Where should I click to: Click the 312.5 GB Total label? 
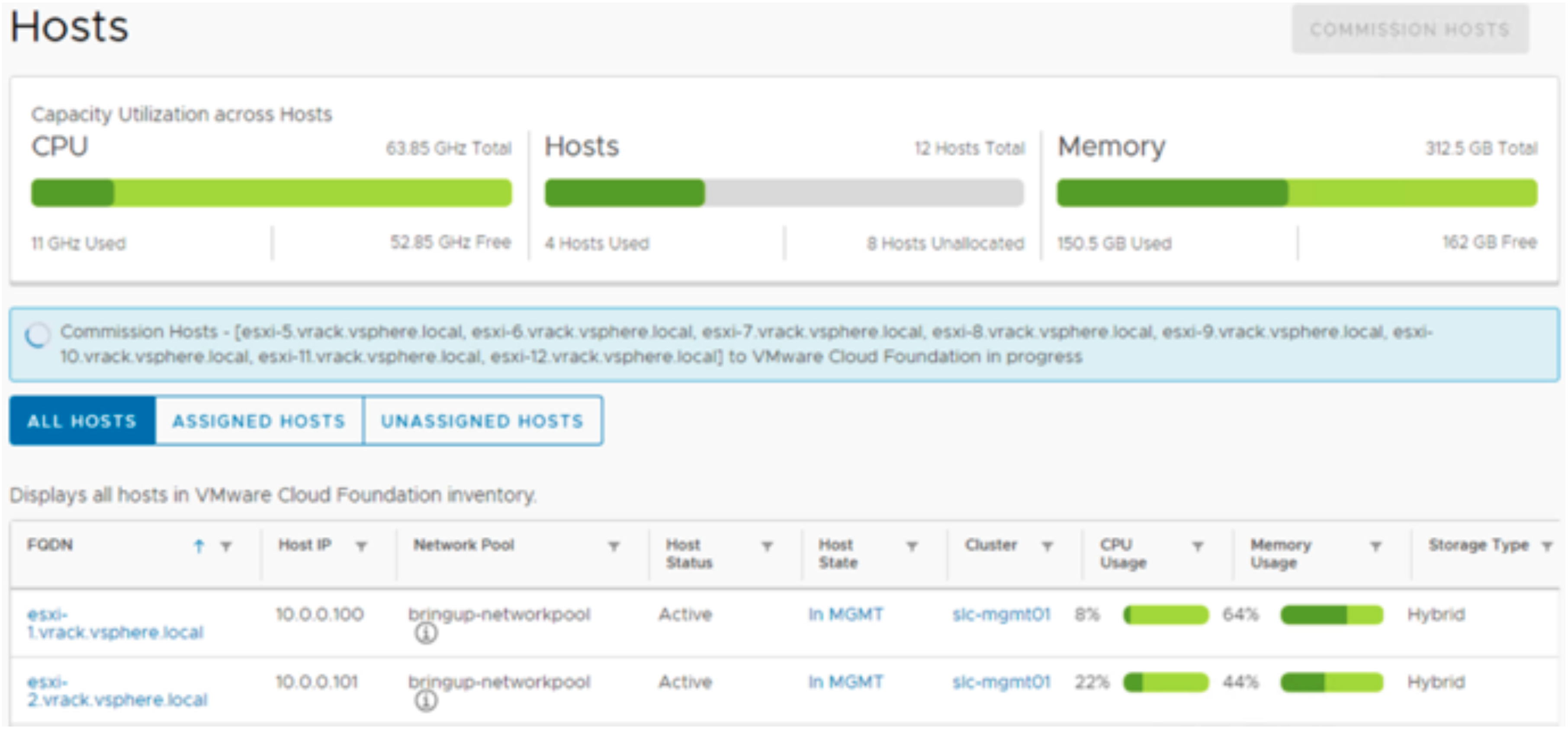tap(1481, 148)
